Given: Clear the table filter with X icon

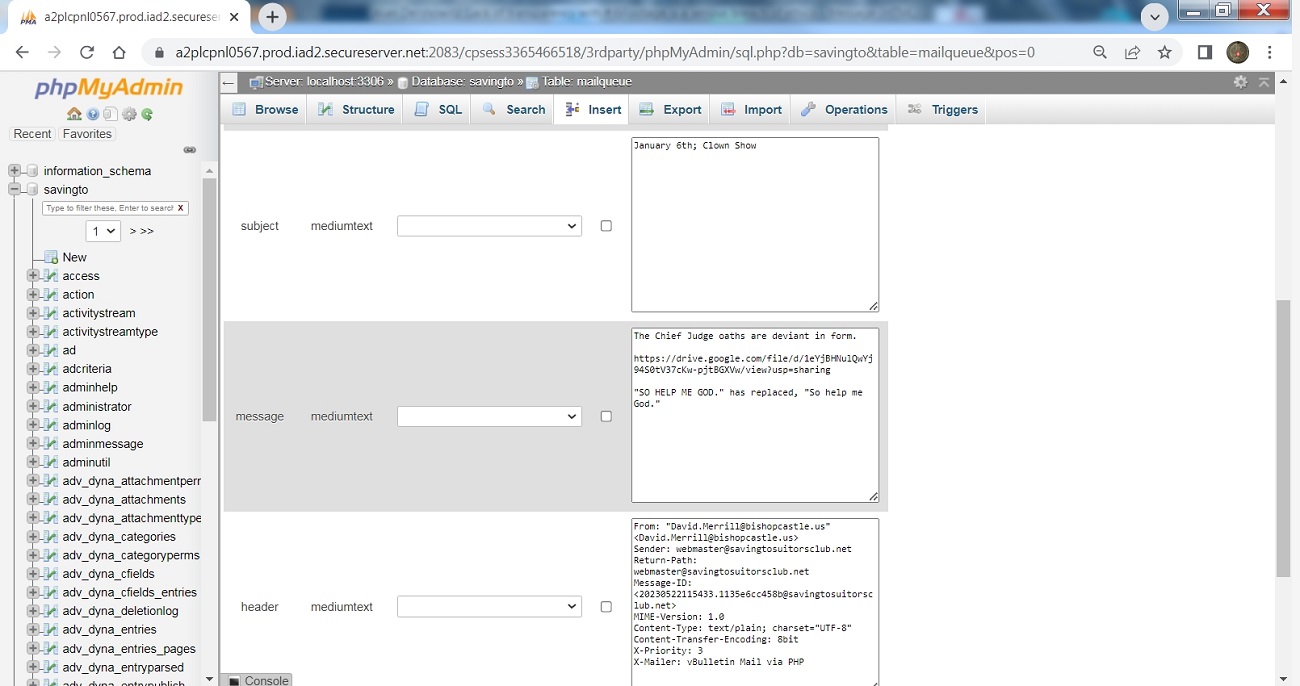Looking at the screenshot, I should (x=180, y=208).
